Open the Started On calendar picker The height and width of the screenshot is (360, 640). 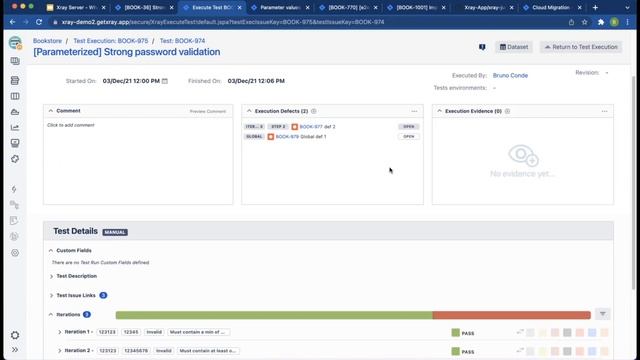(x=165, y=81)
